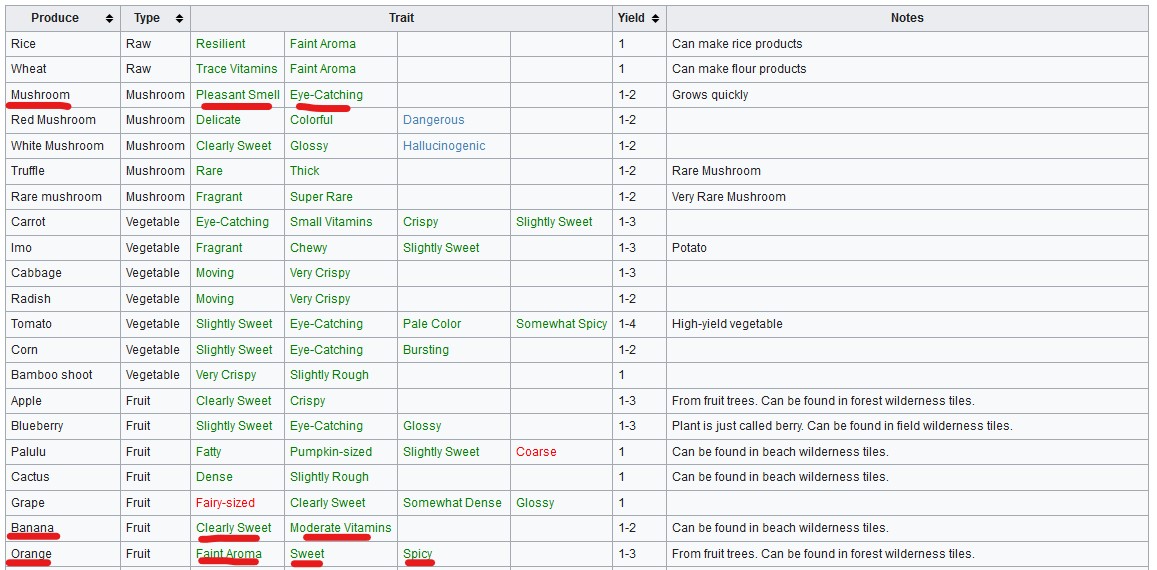Open the red Coarse trait link
Viewport: 1157px width, 570px height.
pos(535,452)
